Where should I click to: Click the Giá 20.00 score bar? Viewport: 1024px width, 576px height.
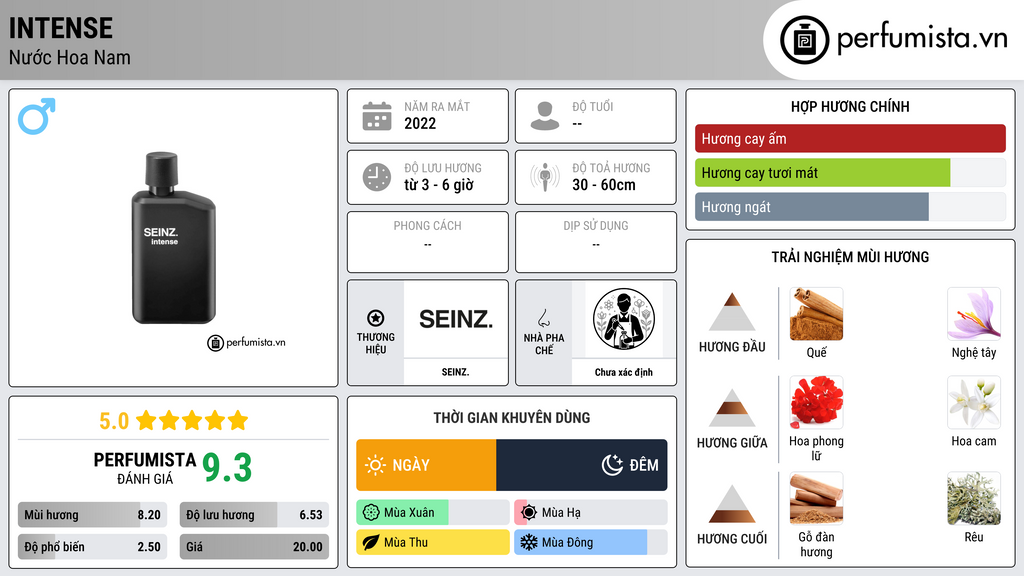(254, 547)
